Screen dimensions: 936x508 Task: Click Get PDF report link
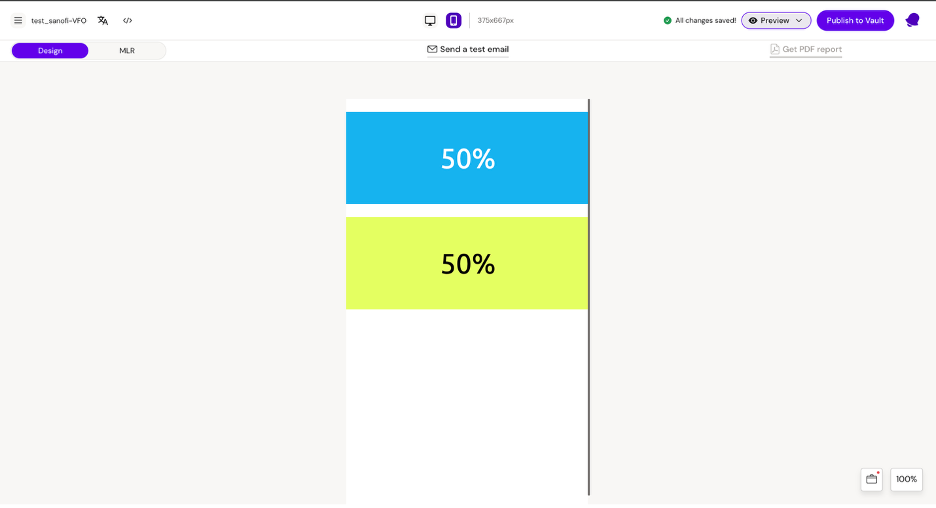click(x=806, y=49)
